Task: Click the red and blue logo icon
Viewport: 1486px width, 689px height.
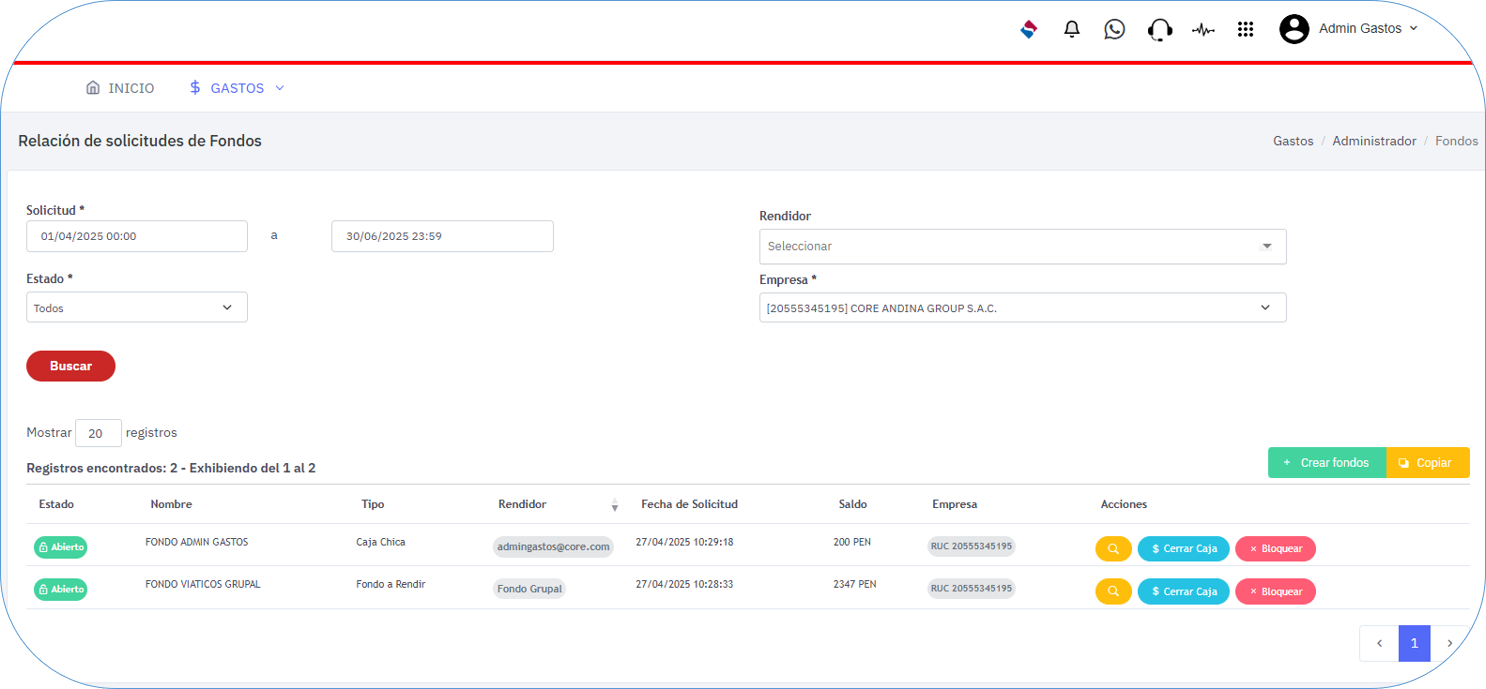Action: pyautogui.click(x=1029, y=29)
